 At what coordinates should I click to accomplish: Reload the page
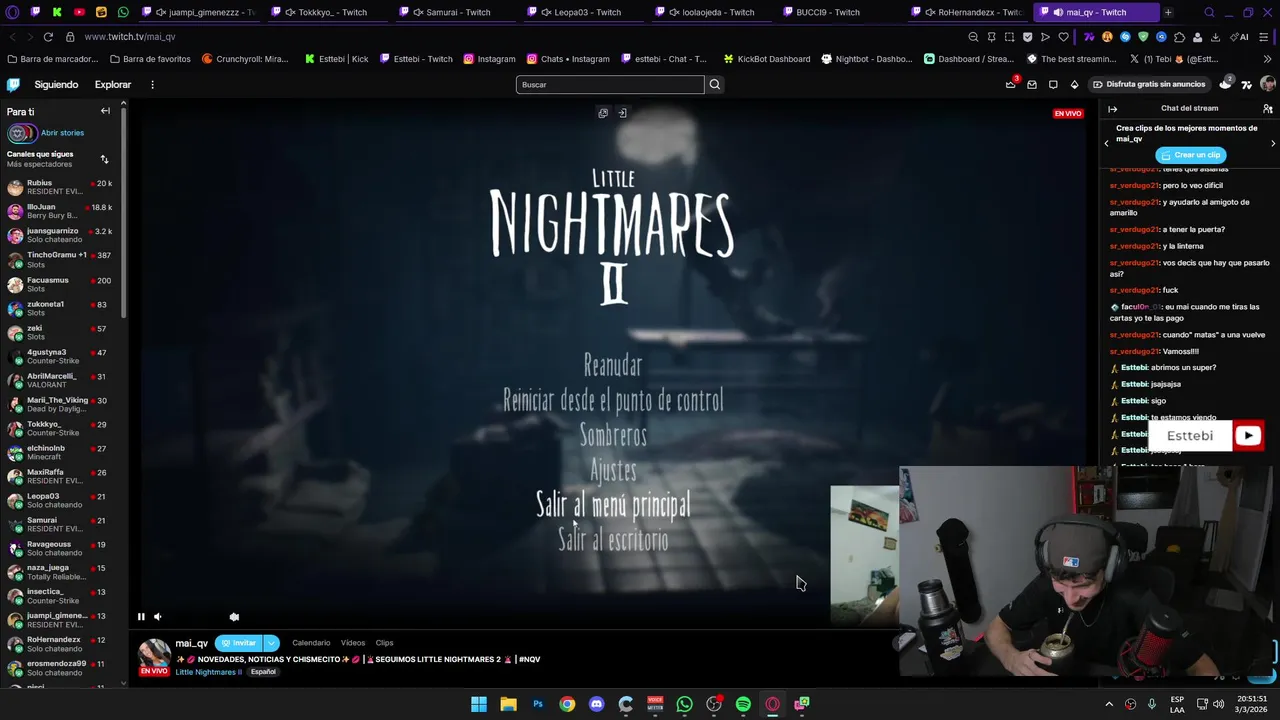[x=47, y=37]
